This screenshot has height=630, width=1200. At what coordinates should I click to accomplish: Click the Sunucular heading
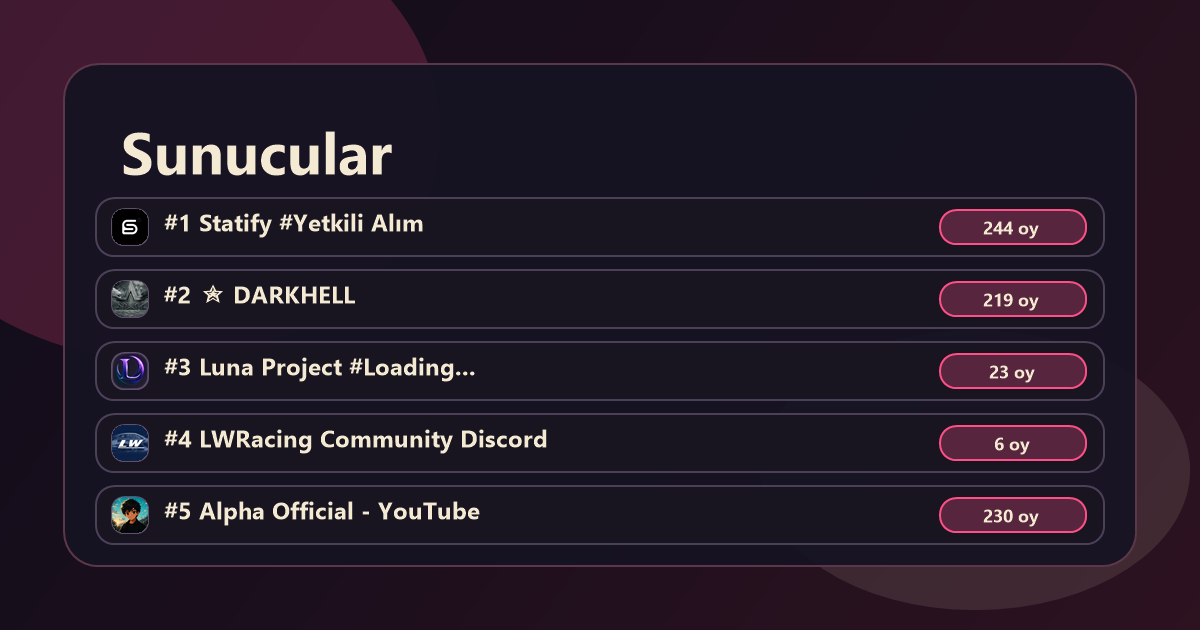(257, 155)
